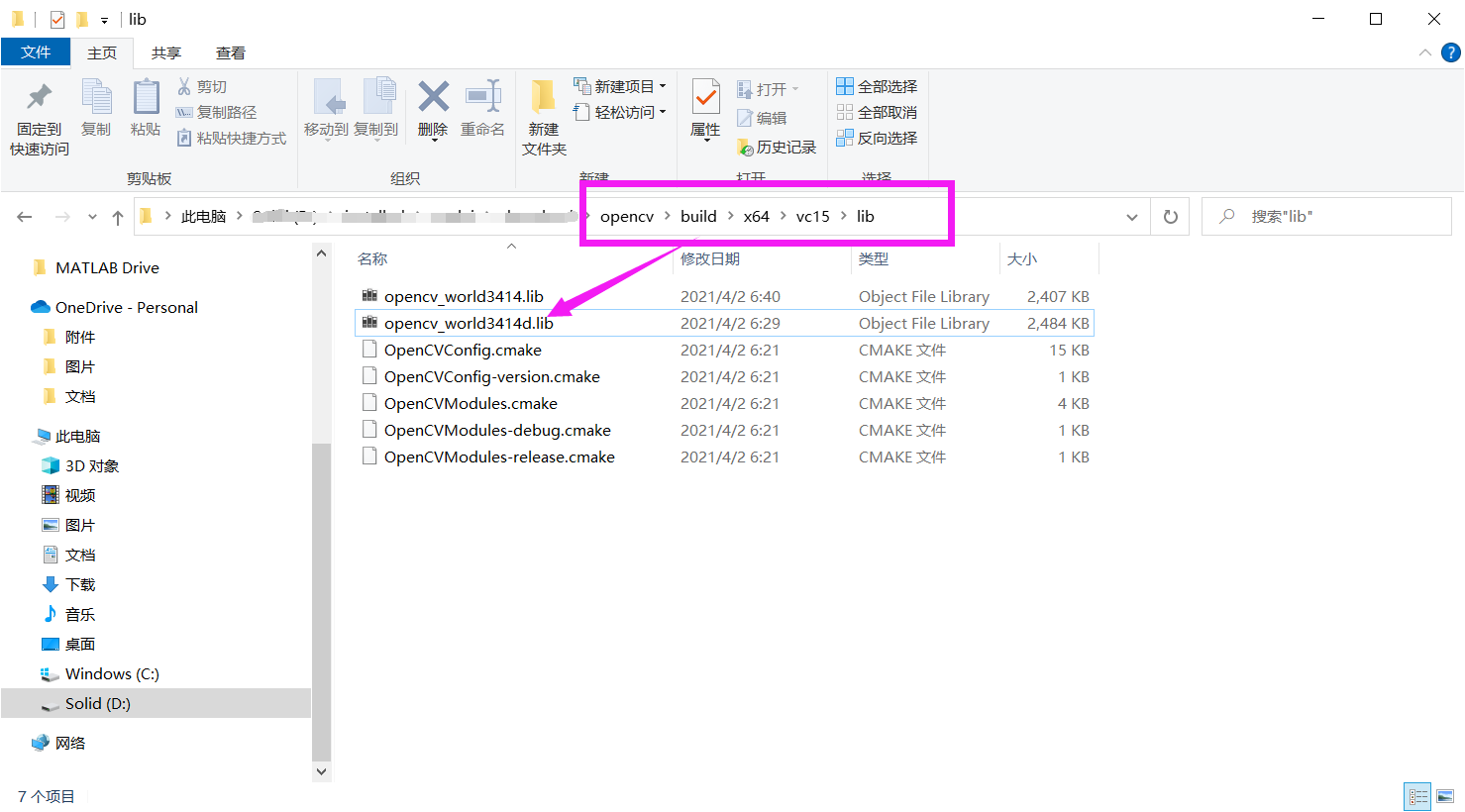Click 复制路径 (Copy path)
Screen dimensions: 1465x812
click(219, 111)
